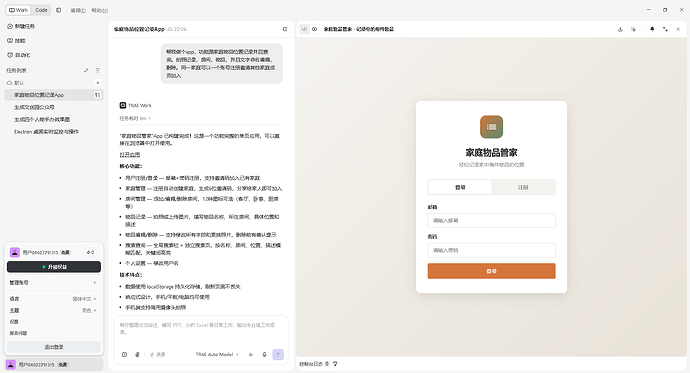Switch preview panel to eye preview icon
Viewport: 690px width, 373px height.
[315, 29]
